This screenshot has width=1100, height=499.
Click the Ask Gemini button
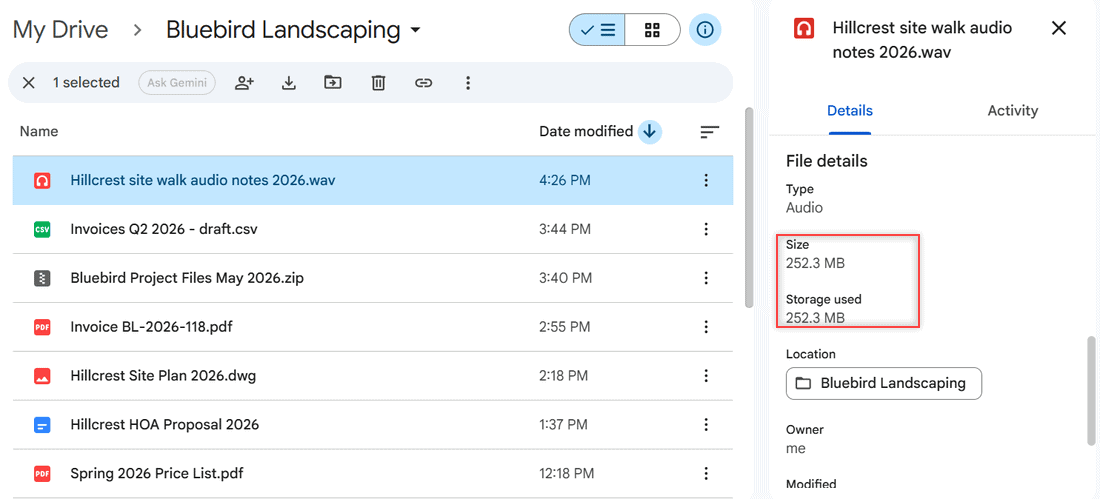click(177, 83)
